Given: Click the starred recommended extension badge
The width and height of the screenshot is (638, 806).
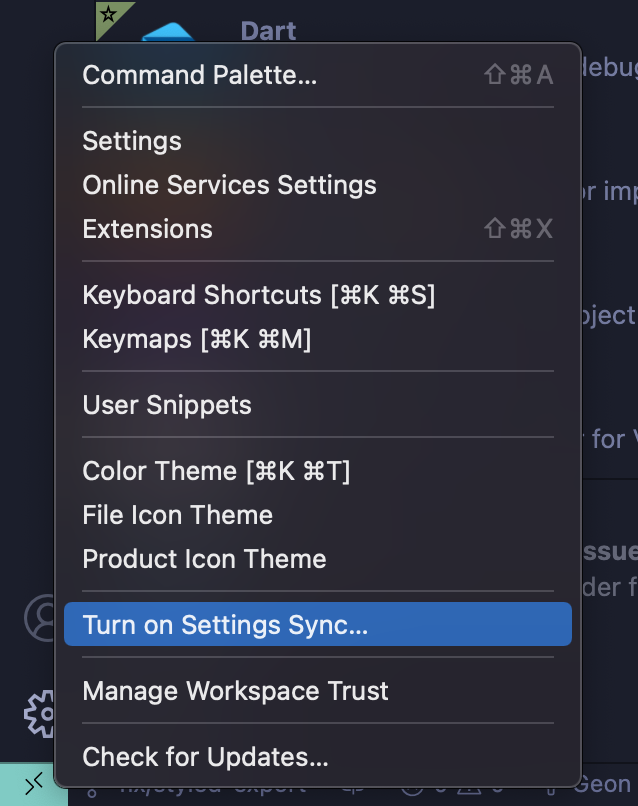Looking at the screenshot, I should coord(111,18).
